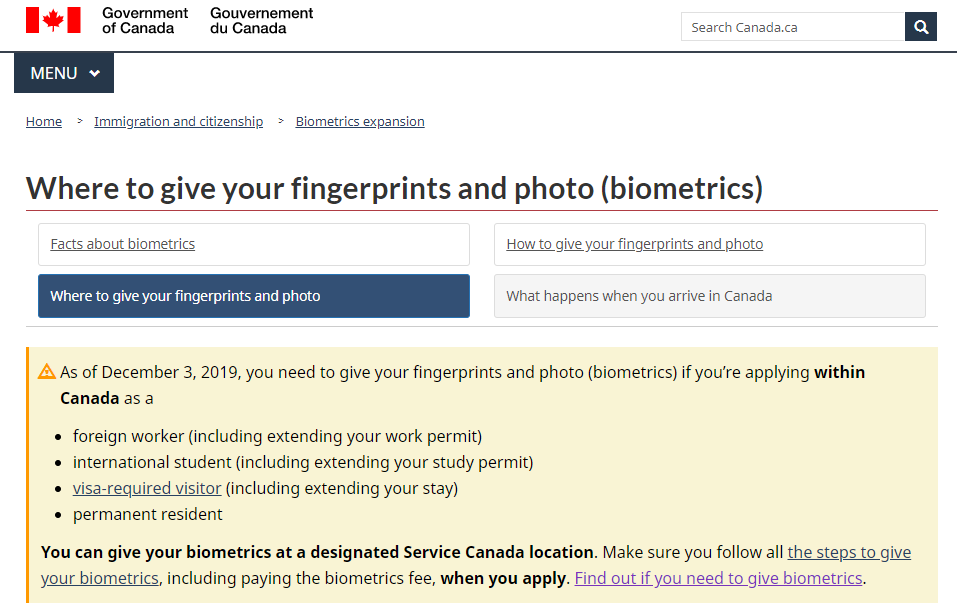Open the steps to give your biometrics link
This screenshot has width=957, height=610.
[849, 552]
